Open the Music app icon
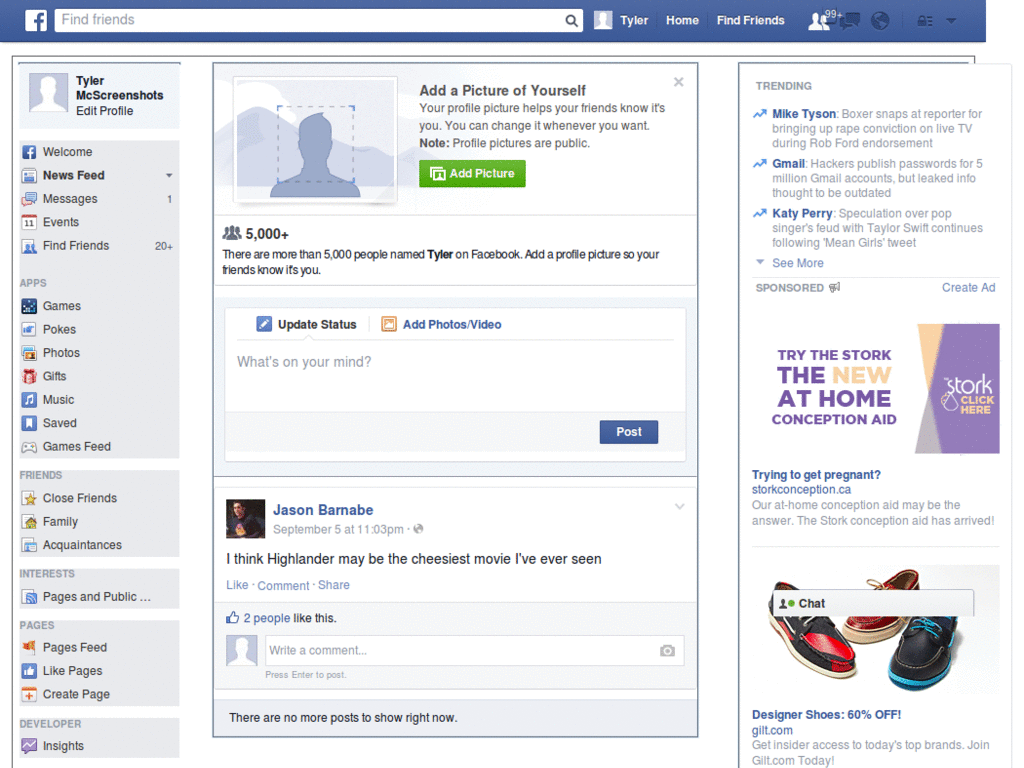Image resolution: width=1024 pixels, height=768 pixels. pos(29,400)
